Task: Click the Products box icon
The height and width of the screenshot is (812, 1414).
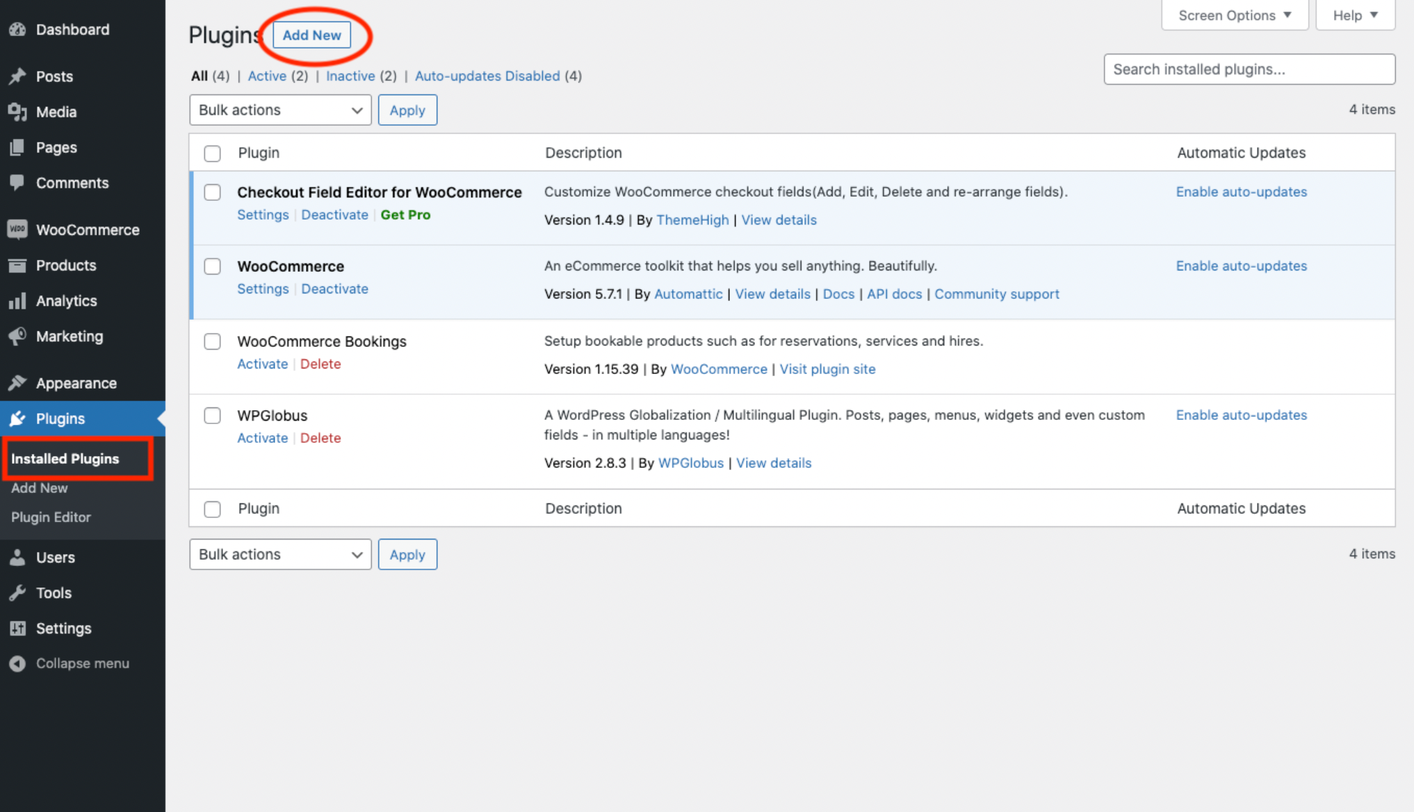Action: (x=17, y=265)
